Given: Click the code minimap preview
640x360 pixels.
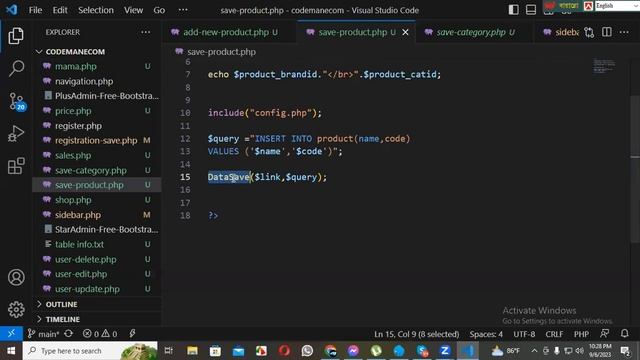Looking at the screenshot, I should coord(604,66).
